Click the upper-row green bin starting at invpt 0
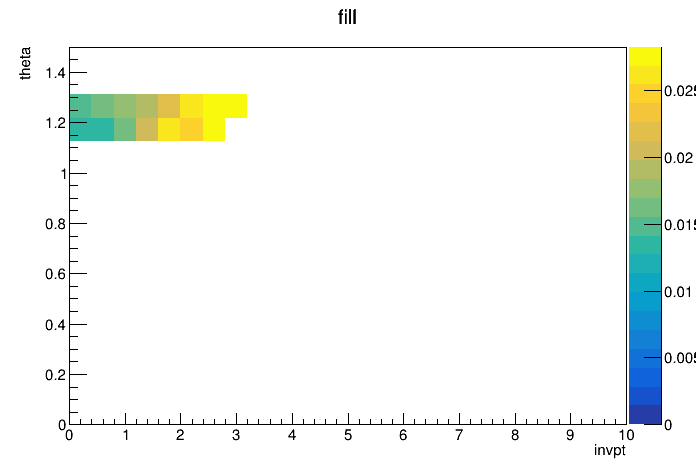Viewport: 696px width, 472px height. click(80, 106)
